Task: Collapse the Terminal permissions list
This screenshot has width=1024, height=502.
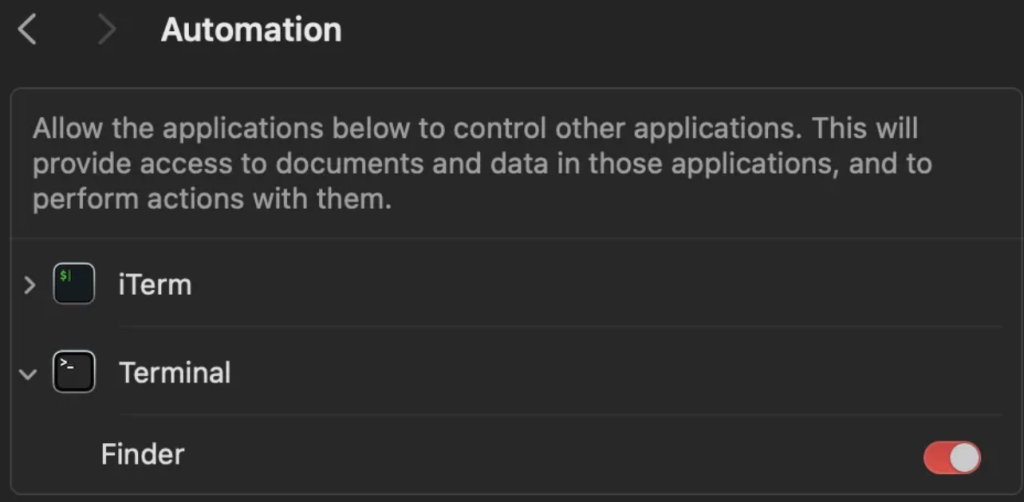Action: click(x=28, y=374)
